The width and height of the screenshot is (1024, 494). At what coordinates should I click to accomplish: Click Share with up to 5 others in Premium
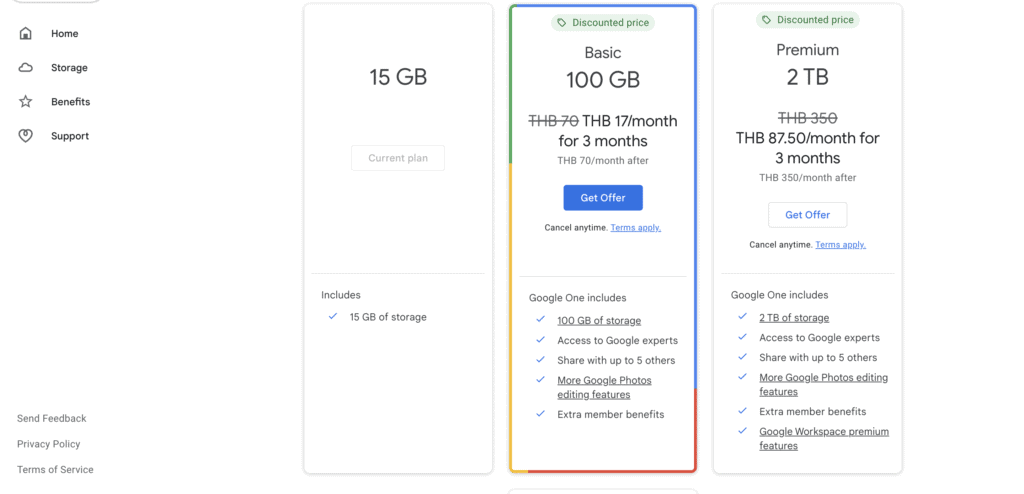point(818,357)
